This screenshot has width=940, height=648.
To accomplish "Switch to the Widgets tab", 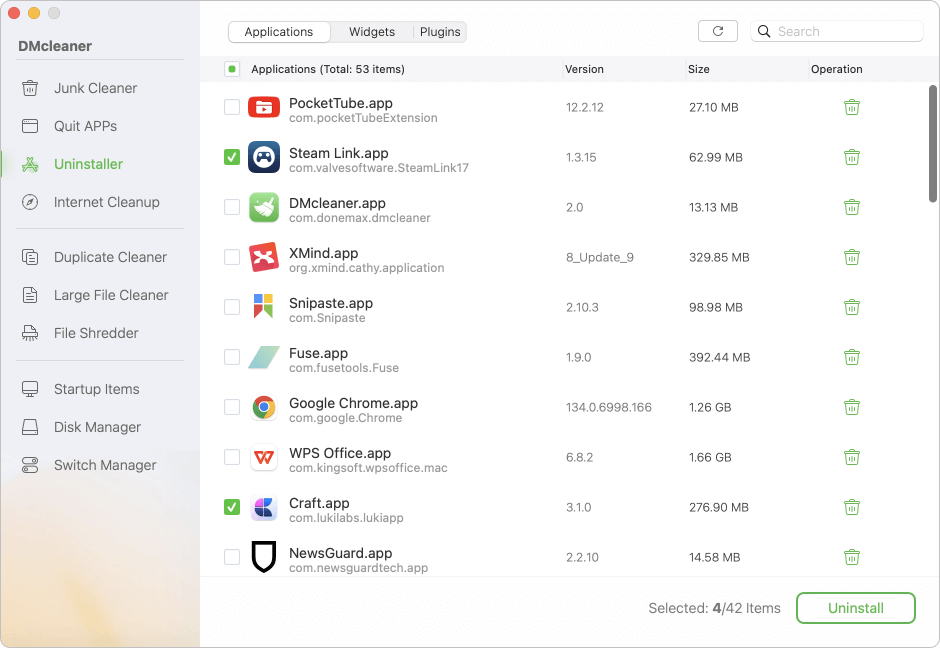I will [371, 32].
